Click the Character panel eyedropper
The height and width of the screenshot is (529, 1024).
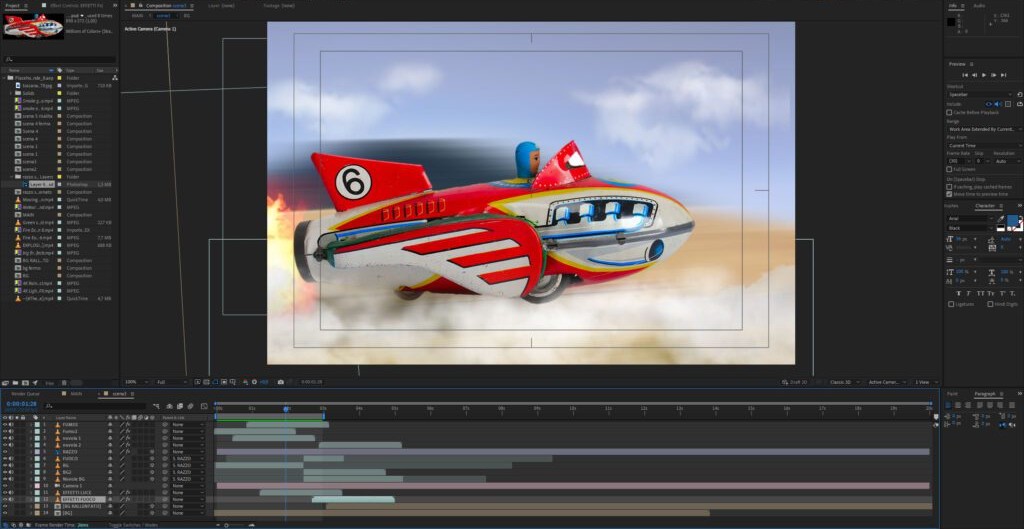[x=1000, y=218]
